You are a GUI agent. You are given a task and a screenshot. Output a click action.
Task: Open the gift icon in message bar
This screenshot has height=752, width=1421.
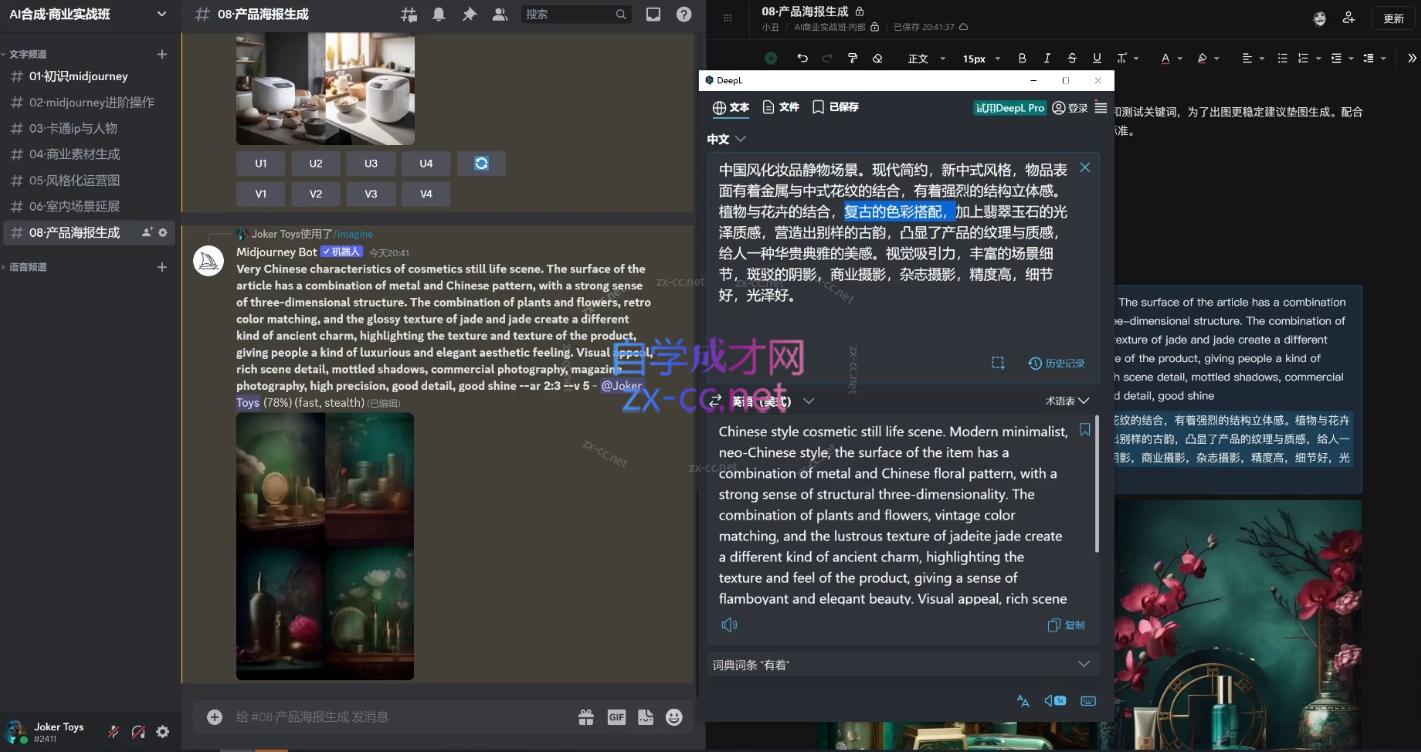point(586,717)
